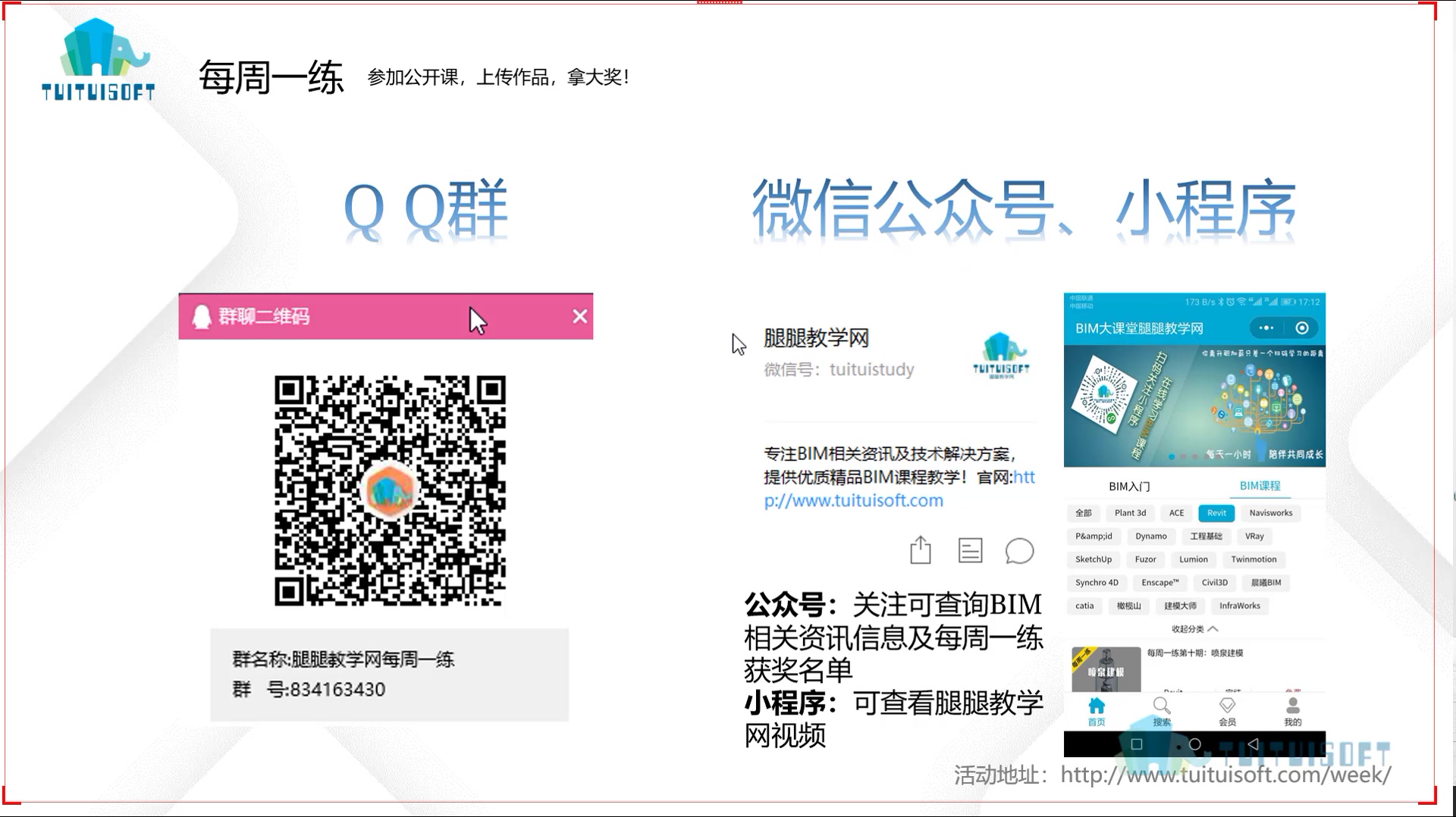Screen dimensions: 1456x817
Task: Choose the VRay category chip
Action: click(x=1254, y=537)
